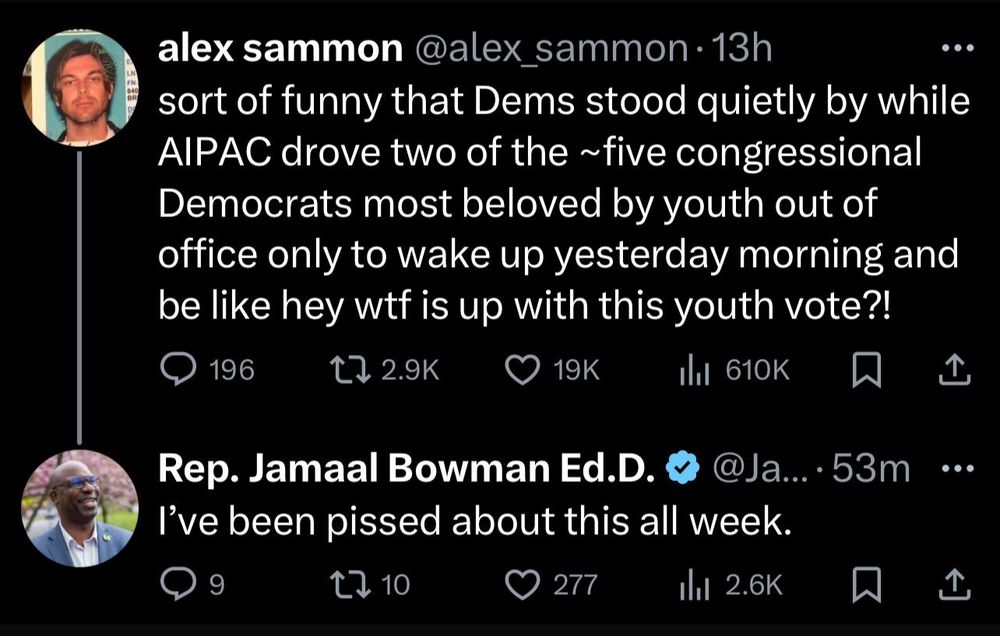The height and width of the screenshot is (636, 1000).
Task: Like Jamaal Bowman's reply
Action: click(519, 583)
